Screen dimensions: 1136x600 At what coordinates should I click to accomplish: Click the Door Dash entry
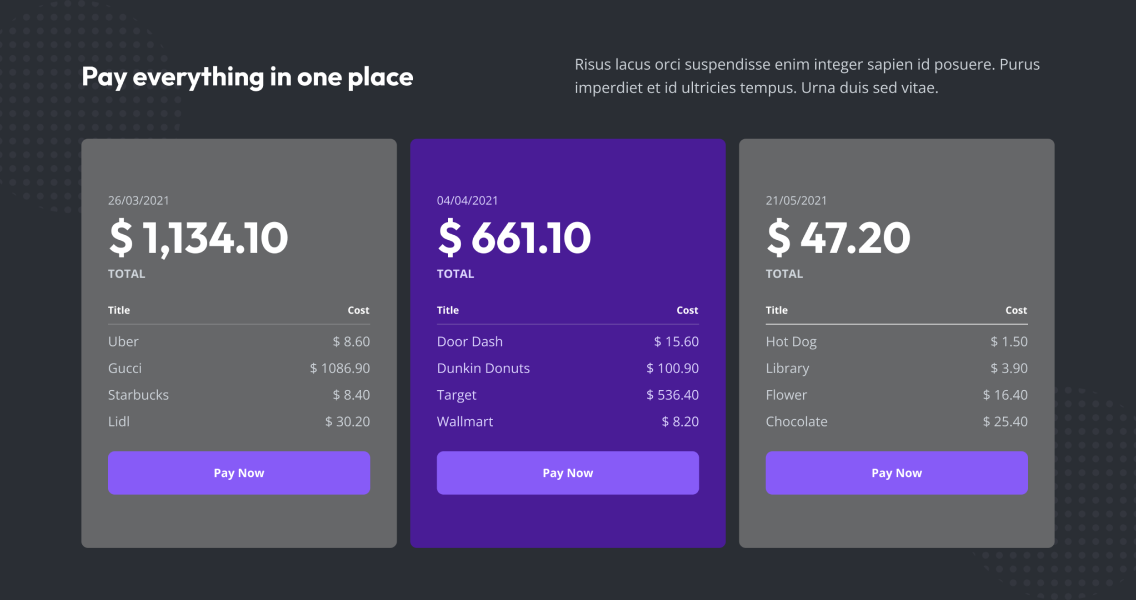click(x=469, y=341)
